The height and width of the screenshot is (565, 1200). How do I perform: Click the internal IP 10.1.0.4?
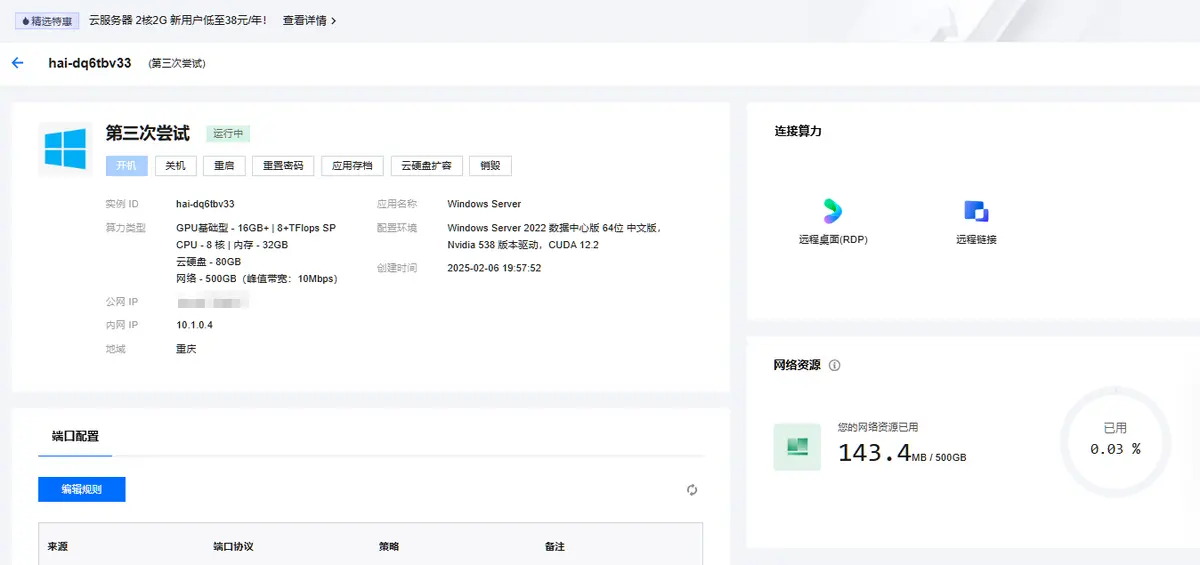click(194, 325)
